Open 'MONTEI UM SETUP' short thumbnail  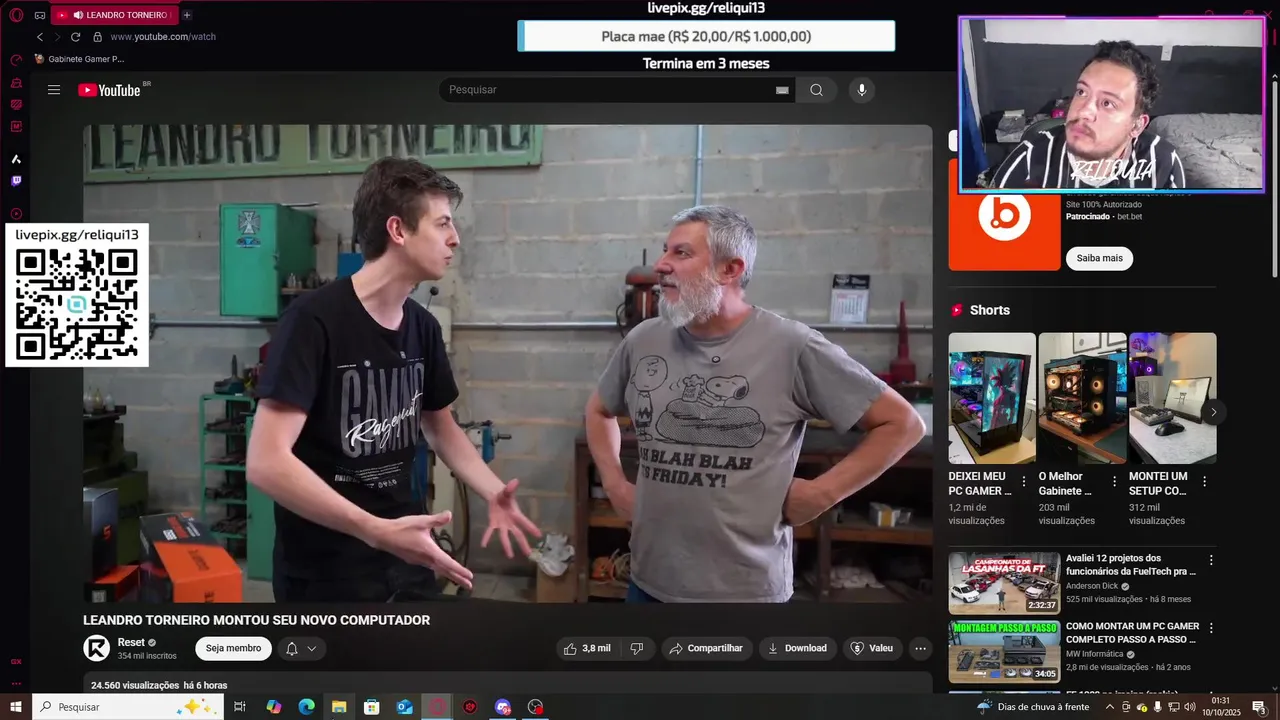coord(1172,398)
